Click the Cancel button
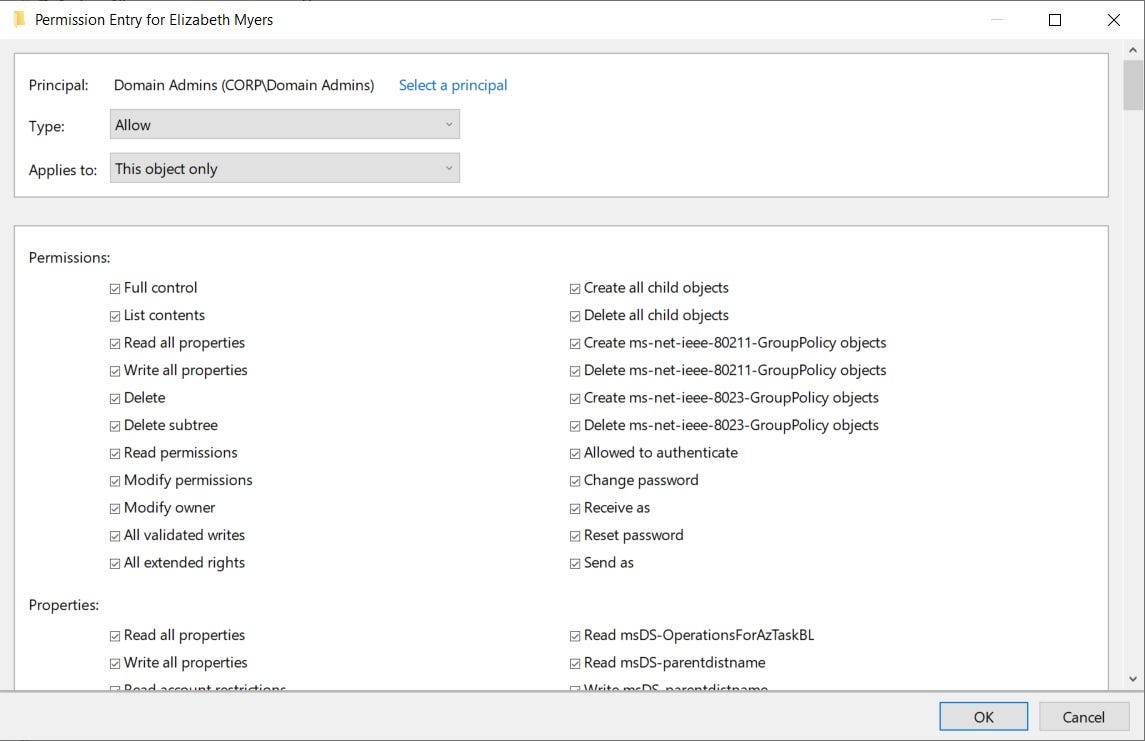Screen dimensions: 1145x741 (x=1084, y=717)
